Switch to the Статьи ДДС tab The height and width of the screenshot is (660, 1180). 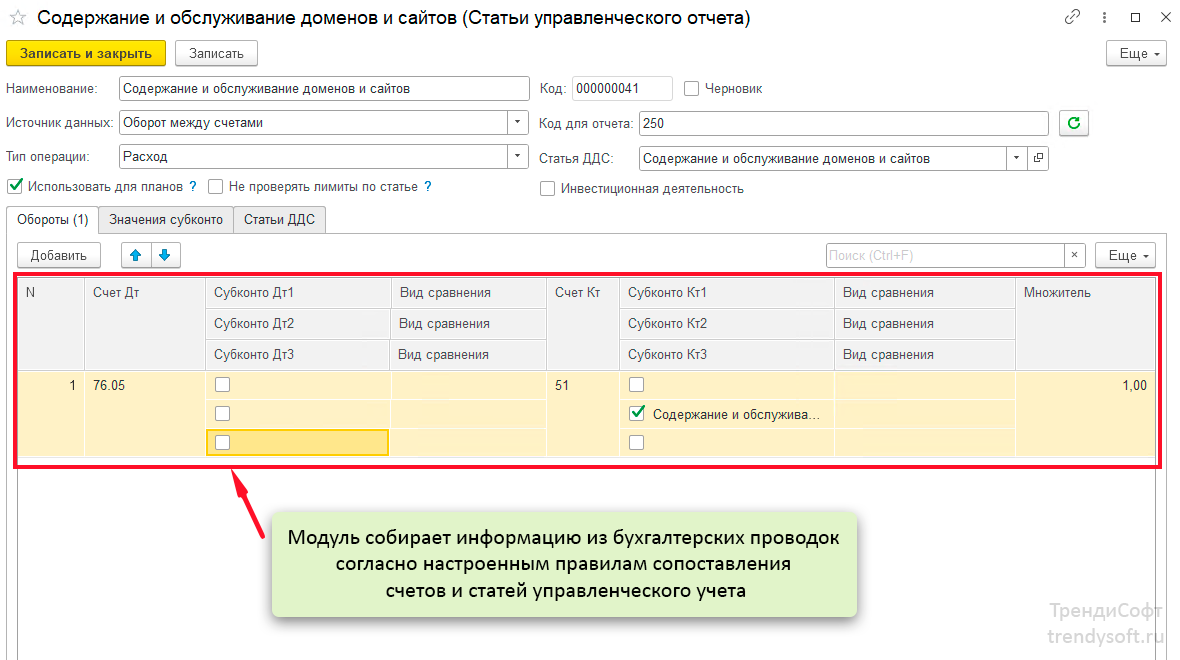coord(279,220)
